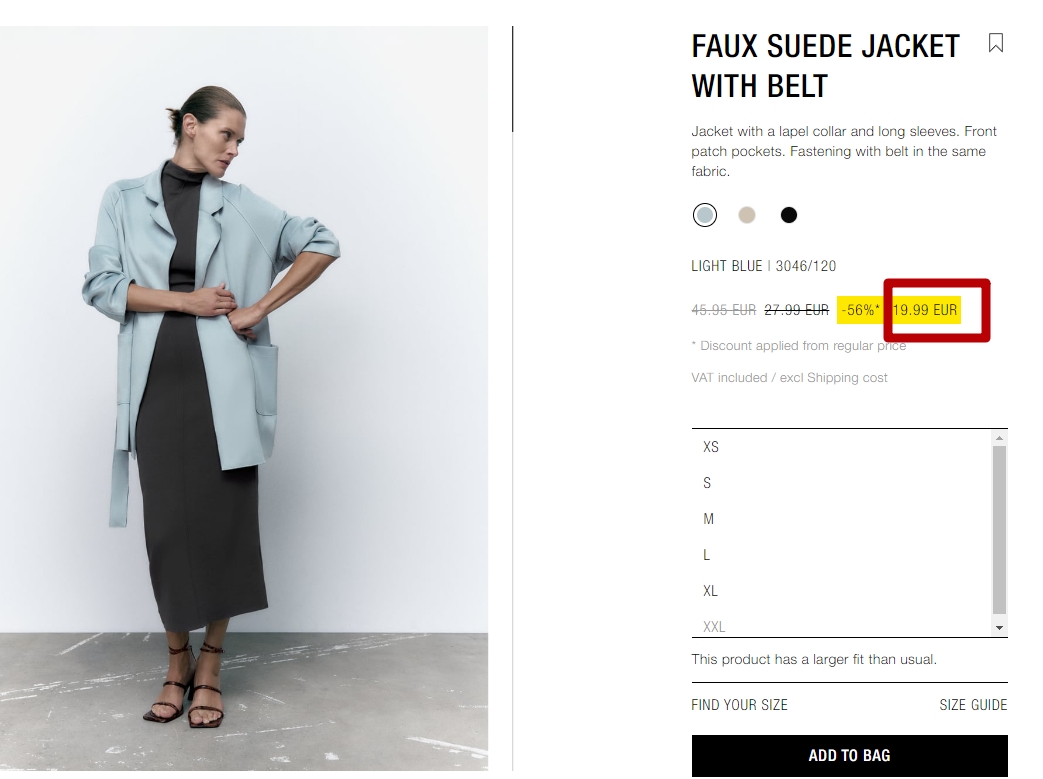Open Find Your Size helper

tap(739, 705)
